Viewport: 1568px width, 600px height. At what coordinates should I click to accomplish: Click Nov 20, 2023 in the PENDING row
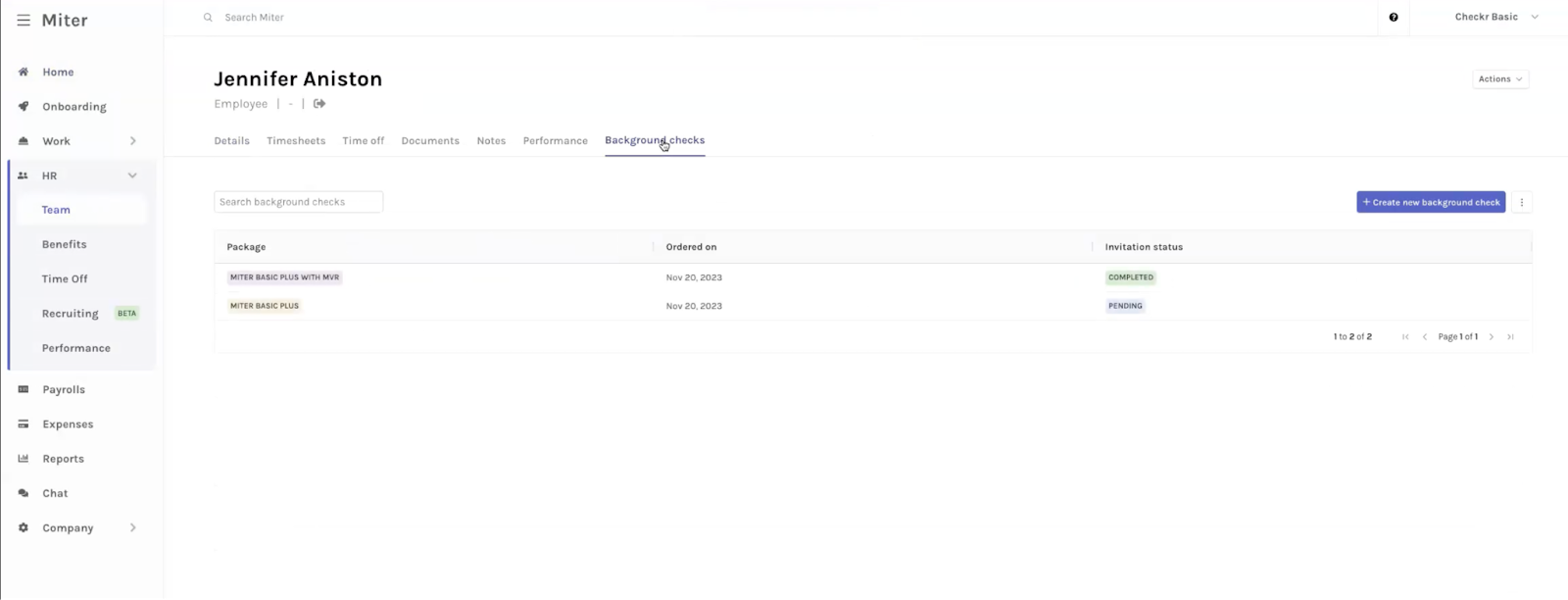[694, 306]
